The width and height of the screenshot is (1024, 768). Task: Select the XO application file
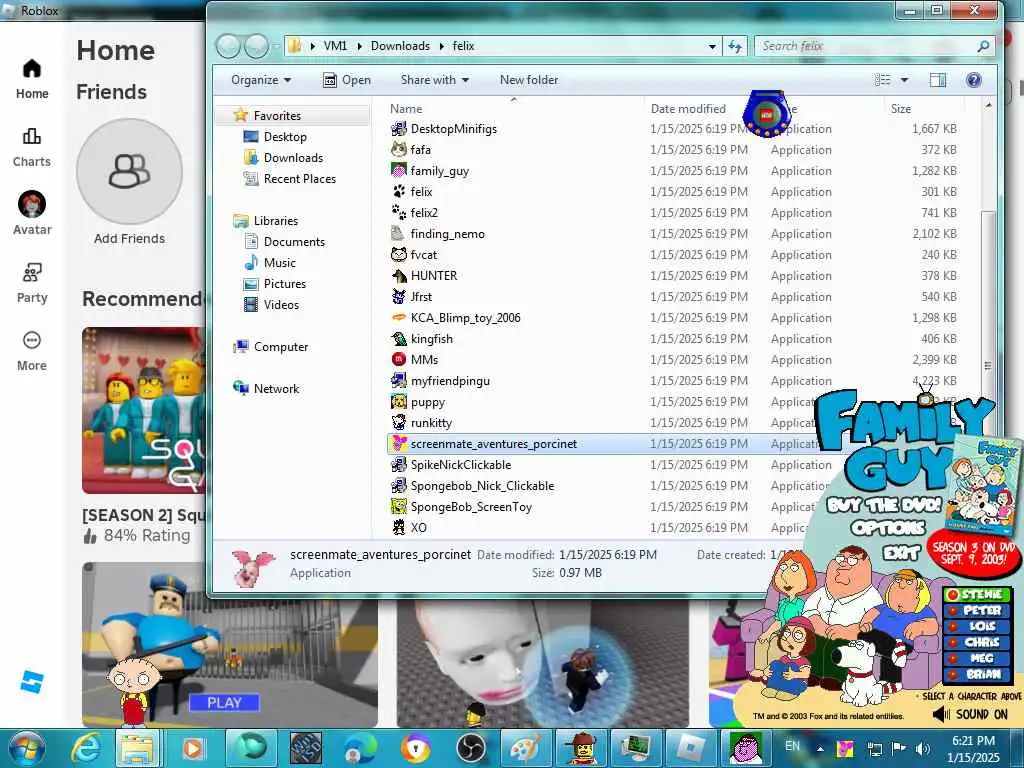[x=418, y=527]
